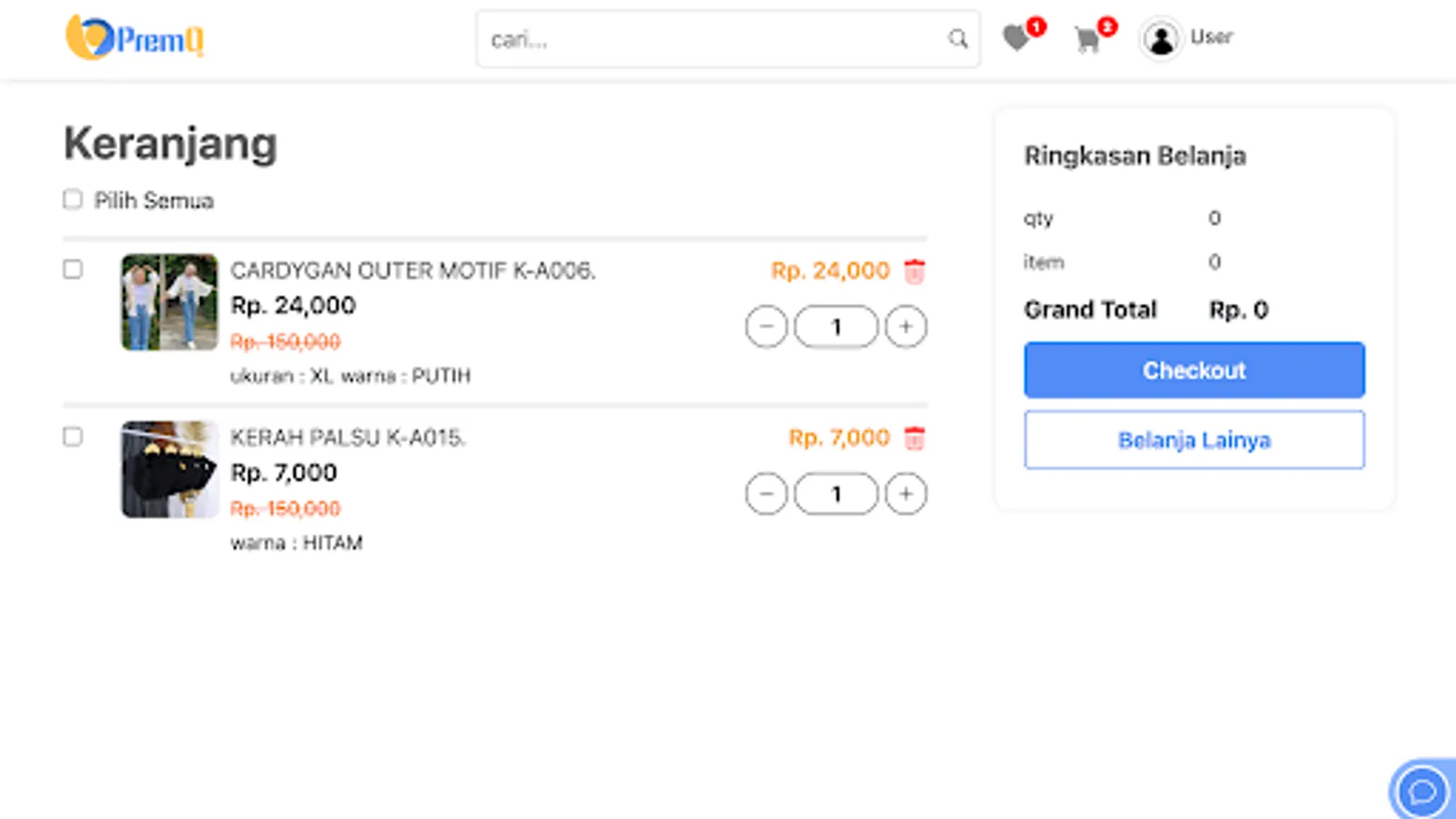The width and height of the screenshot is (1456, 819).
Task: Click the Belanja Lainya button
Action: coord(1194,440)
